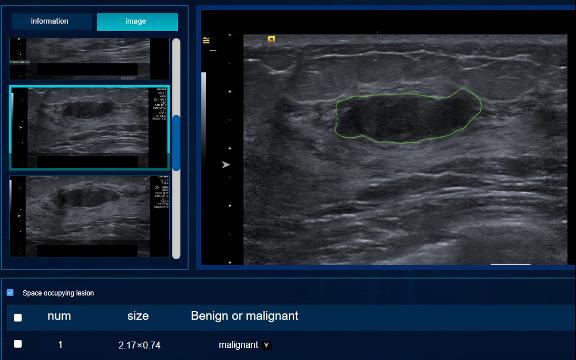The image size is (576, 360).
Task: Switch to the information tab
Action: [x=50, y=21]
